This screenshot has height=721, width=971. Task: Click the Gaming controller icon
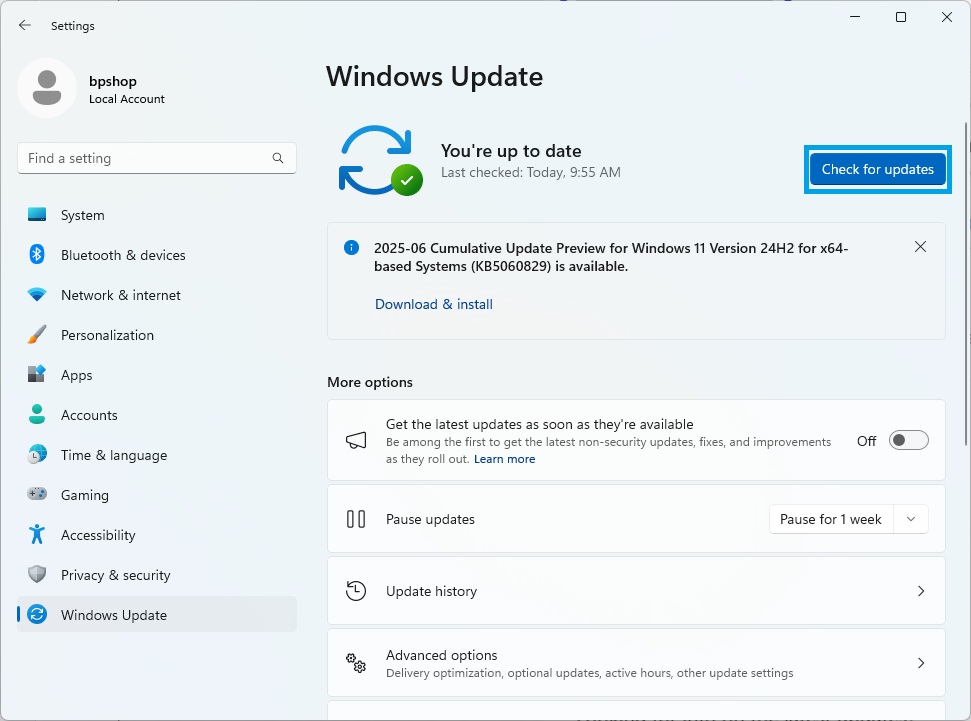coord(37,495)
